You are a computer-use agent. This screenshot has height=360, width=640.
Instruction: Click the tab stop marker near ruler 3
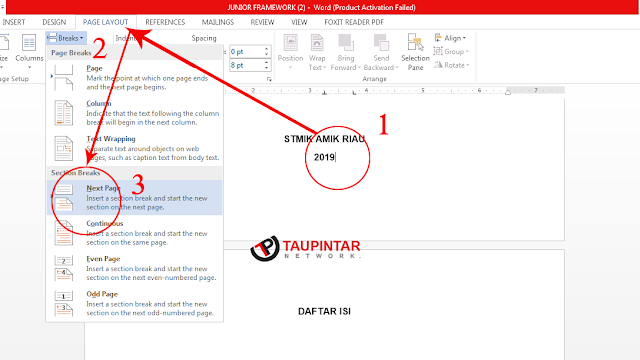(324, 93)
